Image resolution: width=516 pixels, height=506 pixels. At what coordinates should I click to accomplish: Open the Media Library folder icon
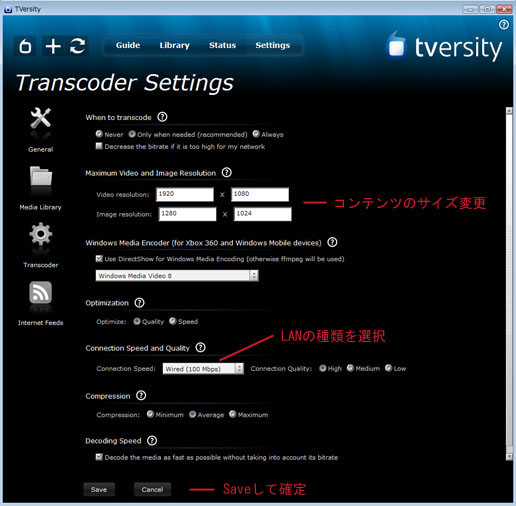click(41, 176)
